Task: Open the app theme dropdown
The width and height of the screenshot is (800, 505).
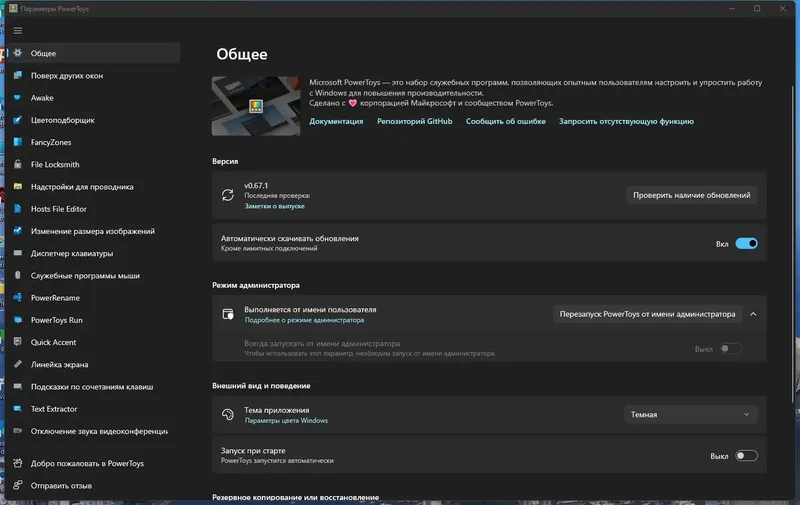Action: click(691, 414)
